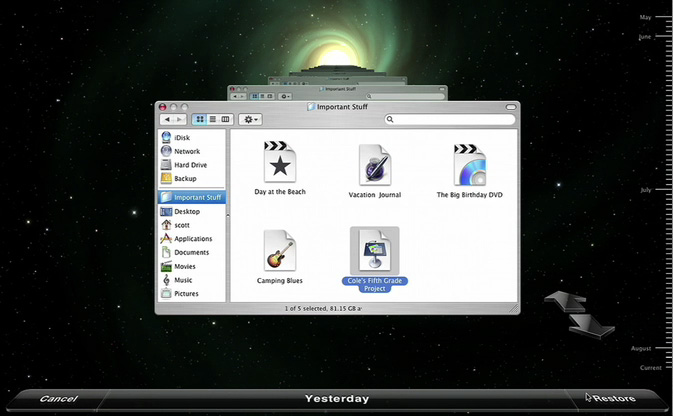Click the Finder search field
The height and width of the screenshot is (416, 673).
coord(450,119)
